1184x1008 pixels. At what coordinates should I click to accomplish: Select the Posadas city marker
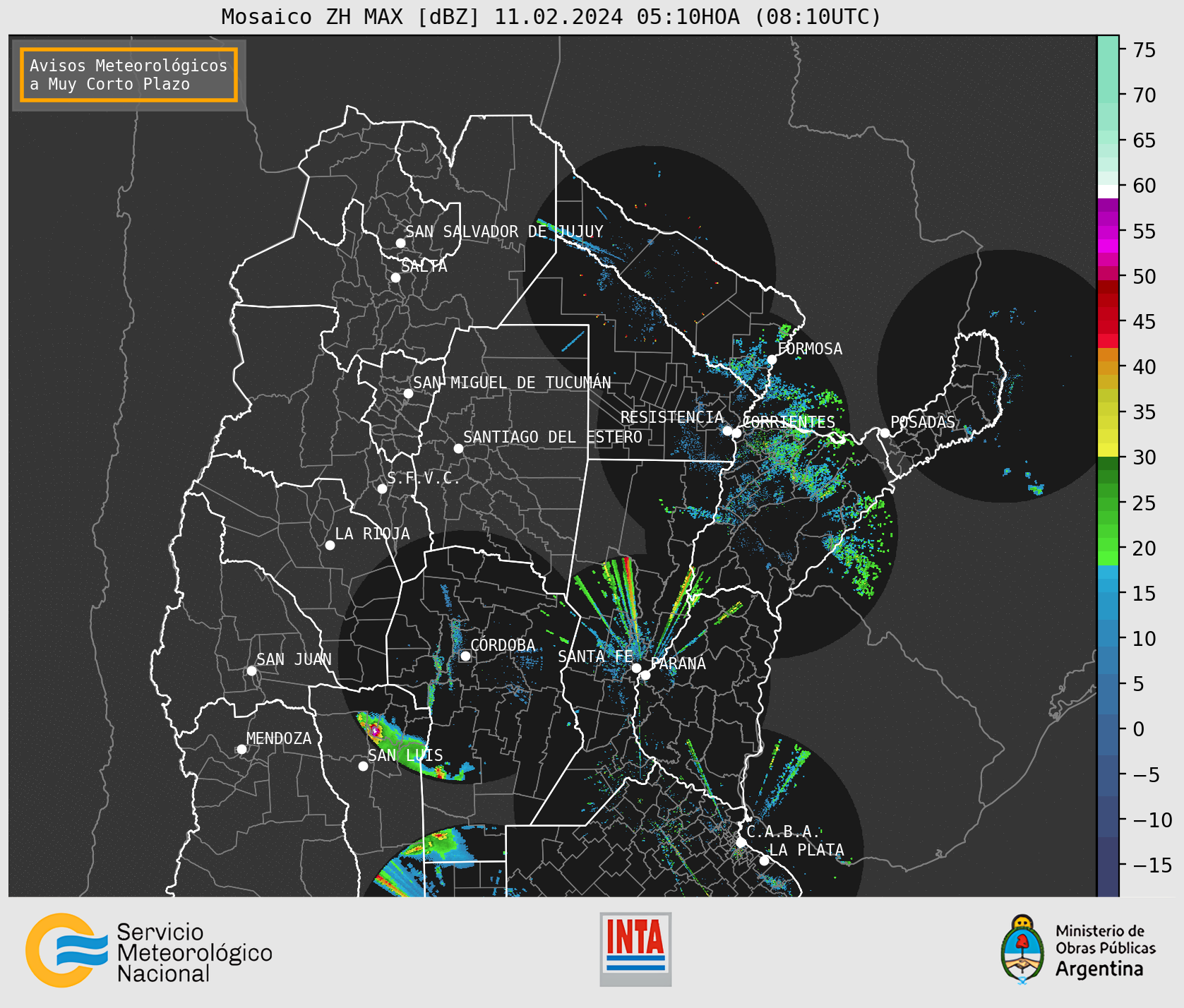885,433
